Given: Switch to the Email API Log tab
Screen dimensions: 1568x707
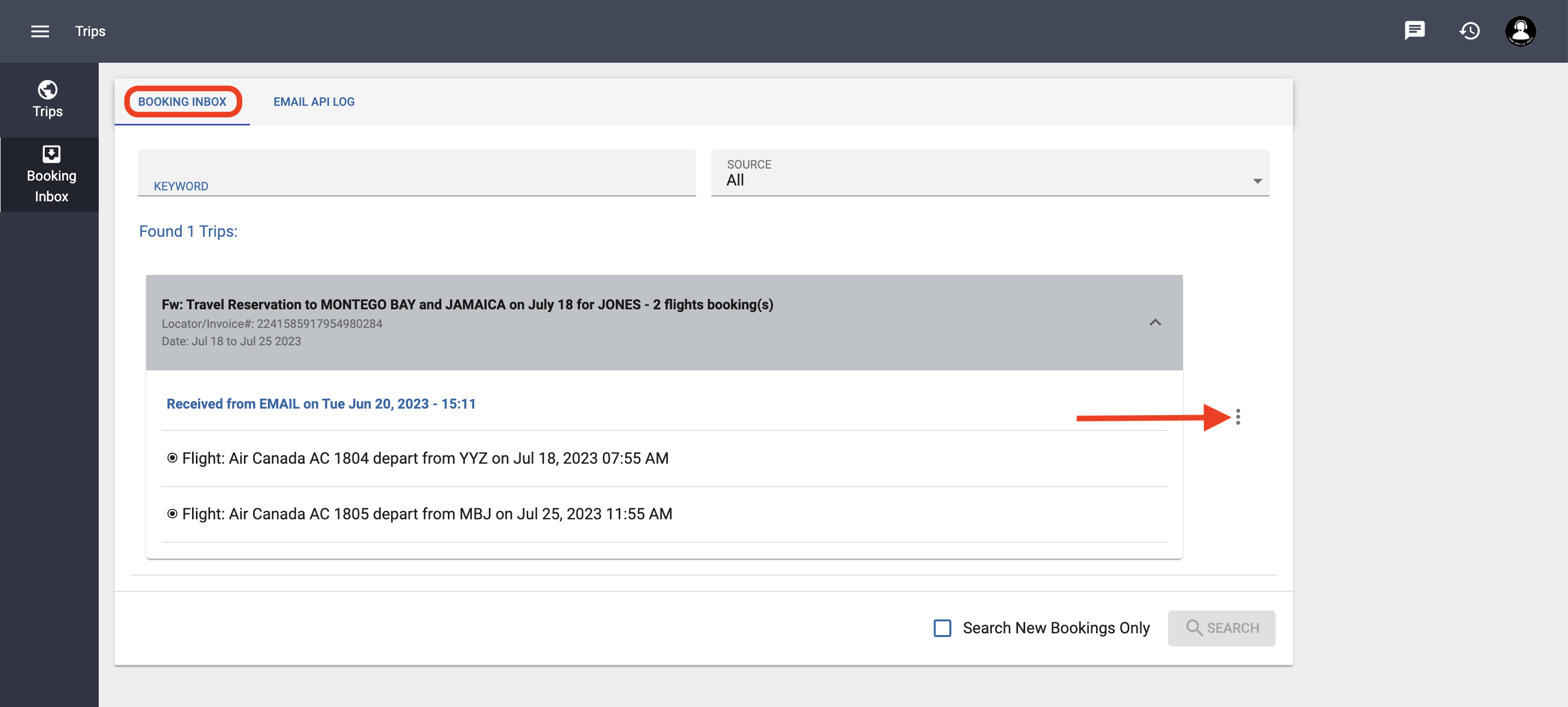Looking at the screenshot, I should point(314,101).
